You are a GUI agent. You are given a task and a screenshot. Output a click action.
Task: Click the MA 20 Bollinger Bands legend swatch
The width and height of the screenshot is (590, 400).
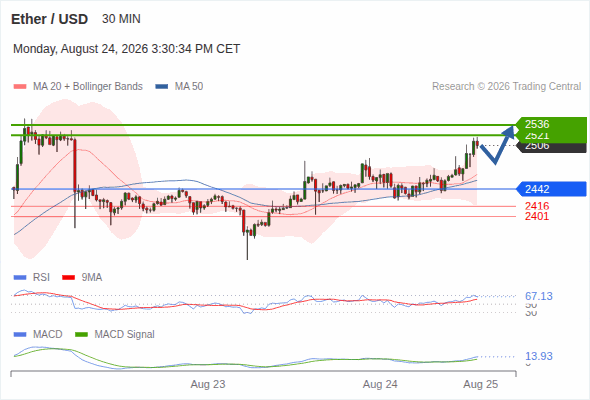(20, 87)
